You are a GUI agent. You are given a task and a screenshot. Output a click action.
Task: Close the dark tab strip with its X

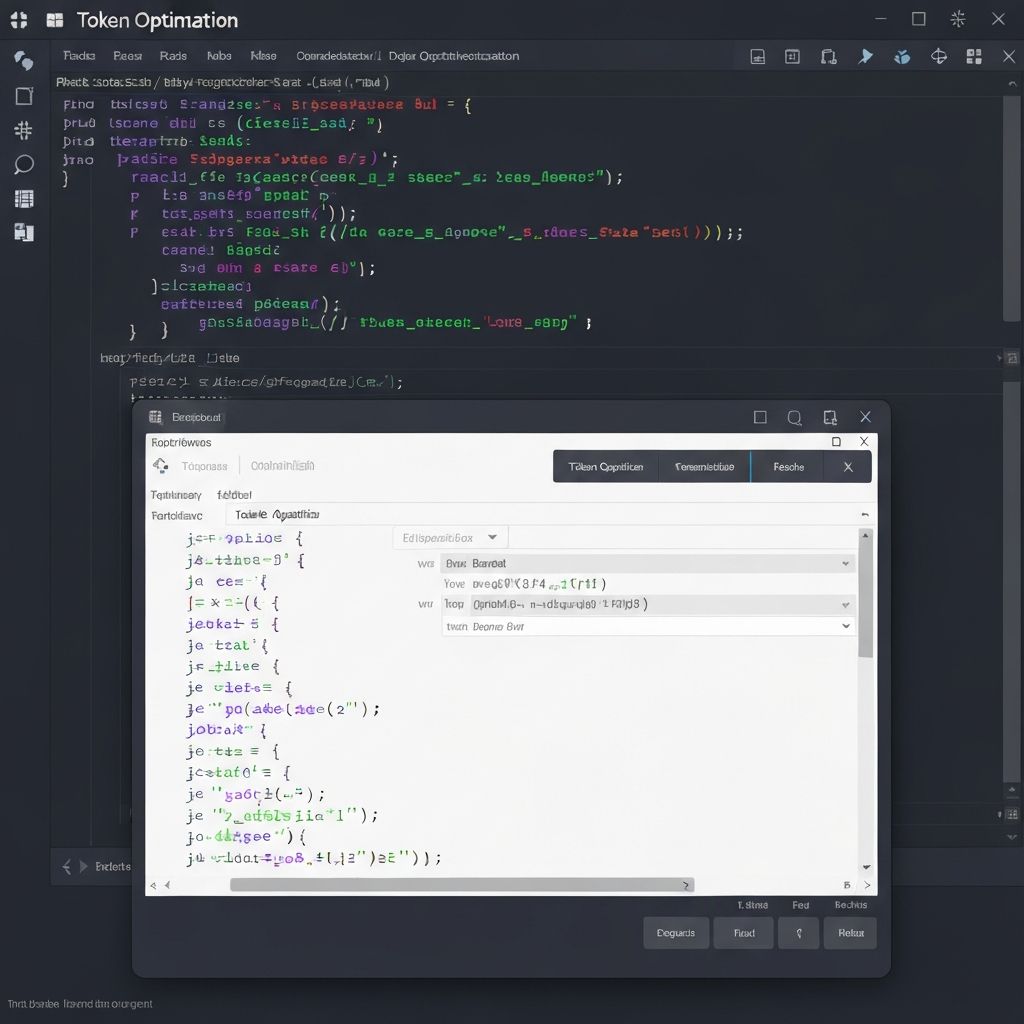(x=848, y=467)
